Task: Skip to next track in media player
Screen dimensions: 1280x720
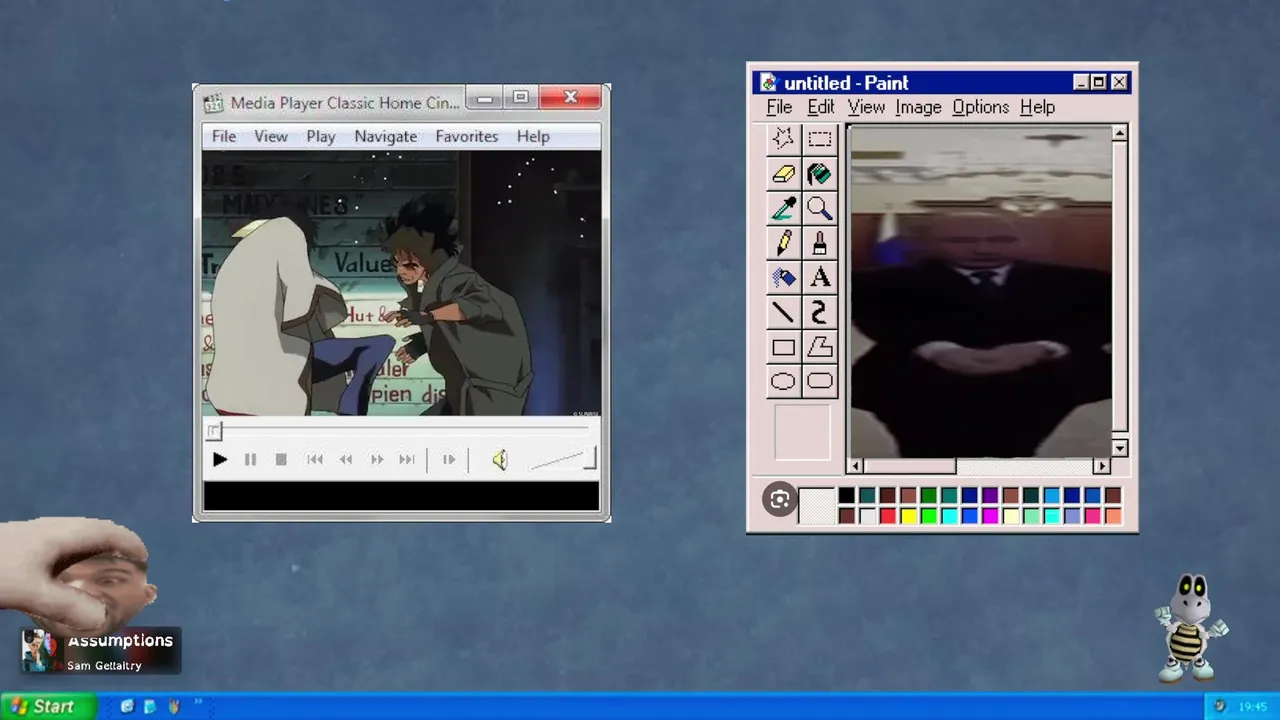Action: pos(406,460)
